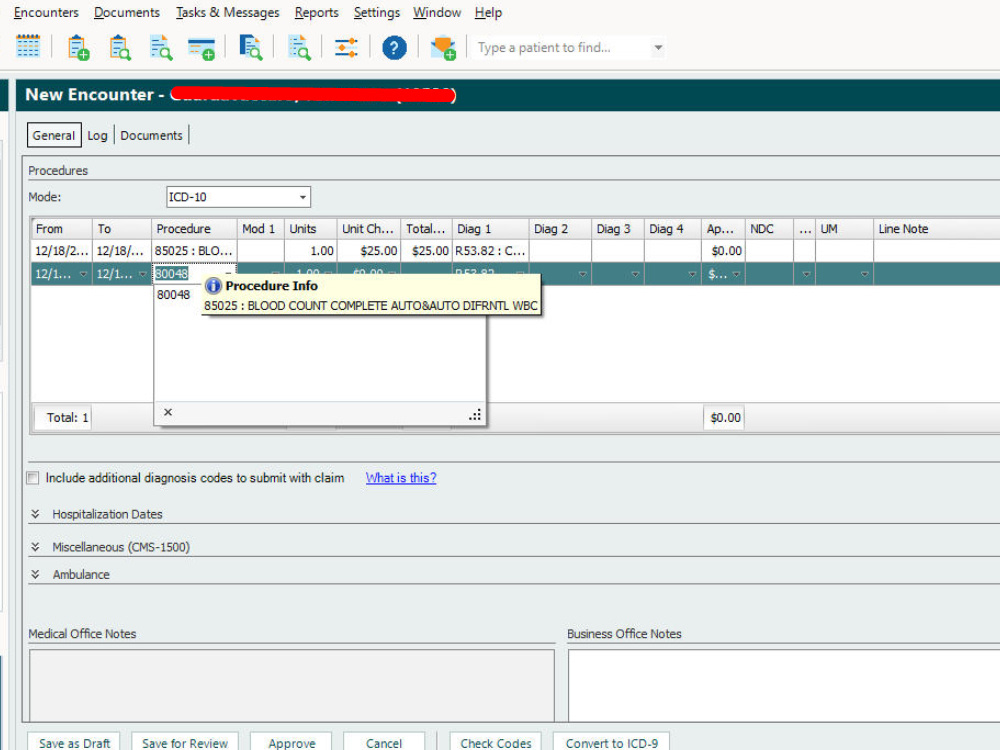Click the checklist report search icon
Screen dimensions: 1000x750
pos(298,47)
